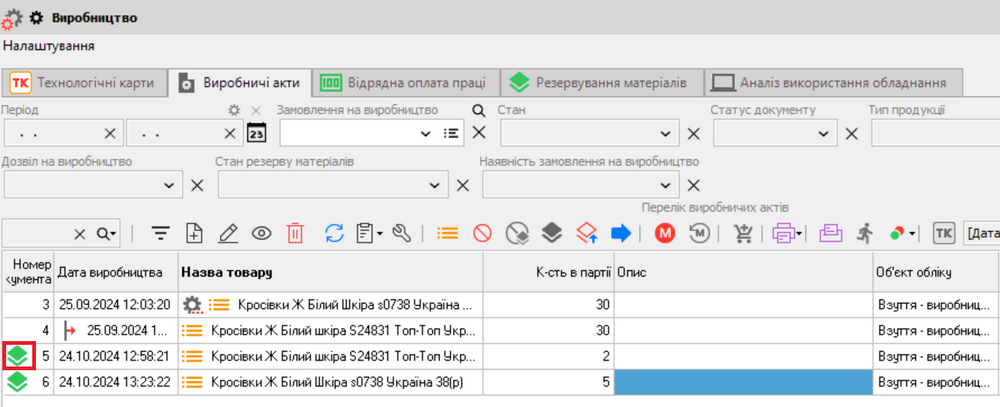Screen dimensions: 1000x407
Task: Select the row dated 24.10.2024 13:23:22
Action: [x=500, y=382]
